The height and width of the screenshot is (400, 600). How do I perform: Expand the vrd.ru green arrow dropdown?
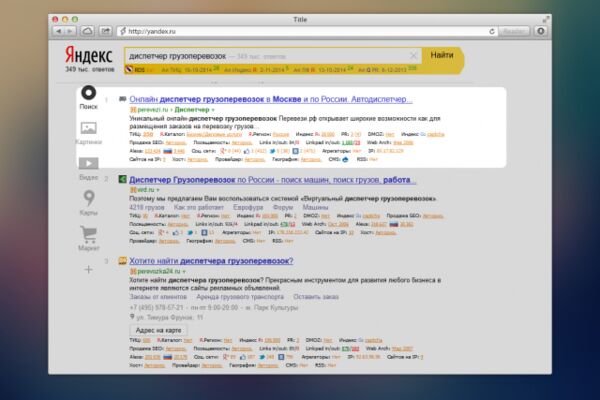158,190
